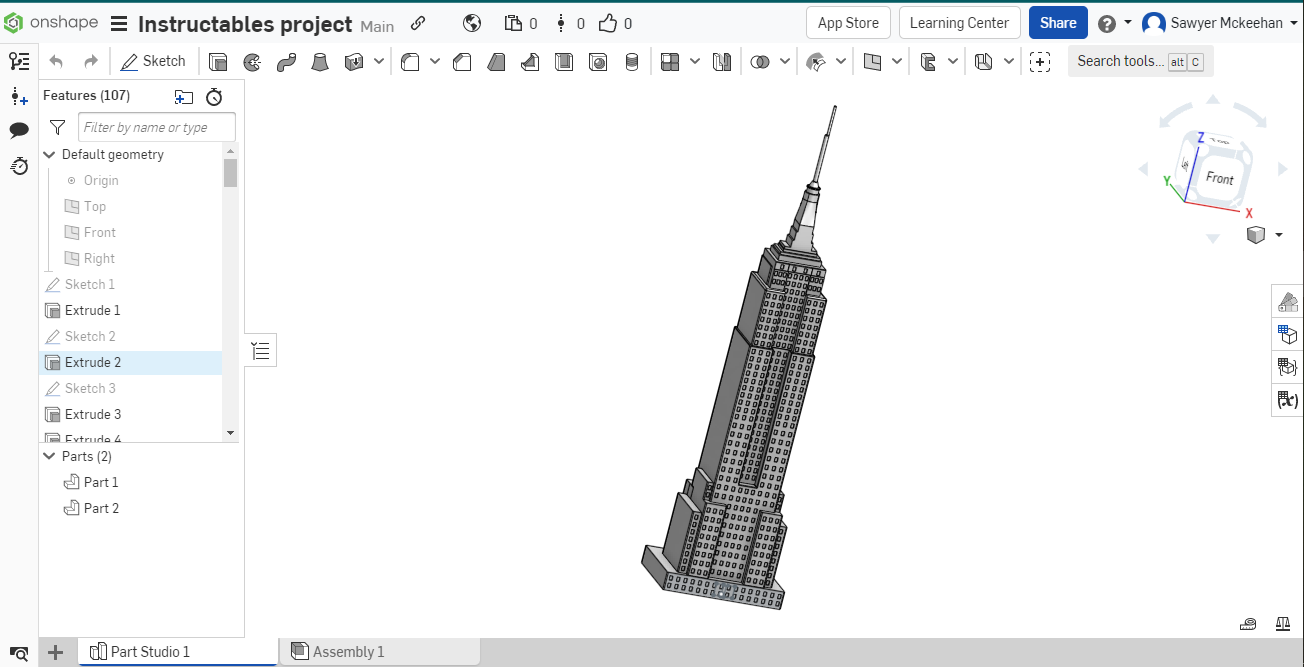Select the Extrude 2 feature
1304x667 pixels.
point(131,362)
